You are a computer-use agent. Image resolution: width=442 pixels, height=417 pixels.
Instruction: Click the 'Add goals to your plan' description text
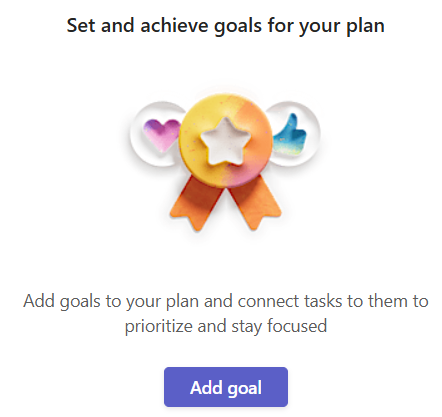(111, 302)
